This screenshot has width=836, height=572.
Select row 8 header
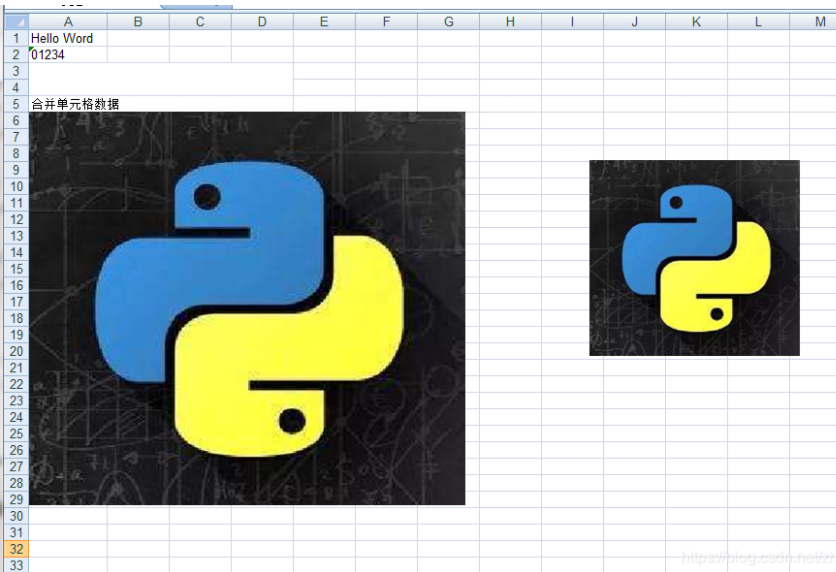[x=17, y=154]
